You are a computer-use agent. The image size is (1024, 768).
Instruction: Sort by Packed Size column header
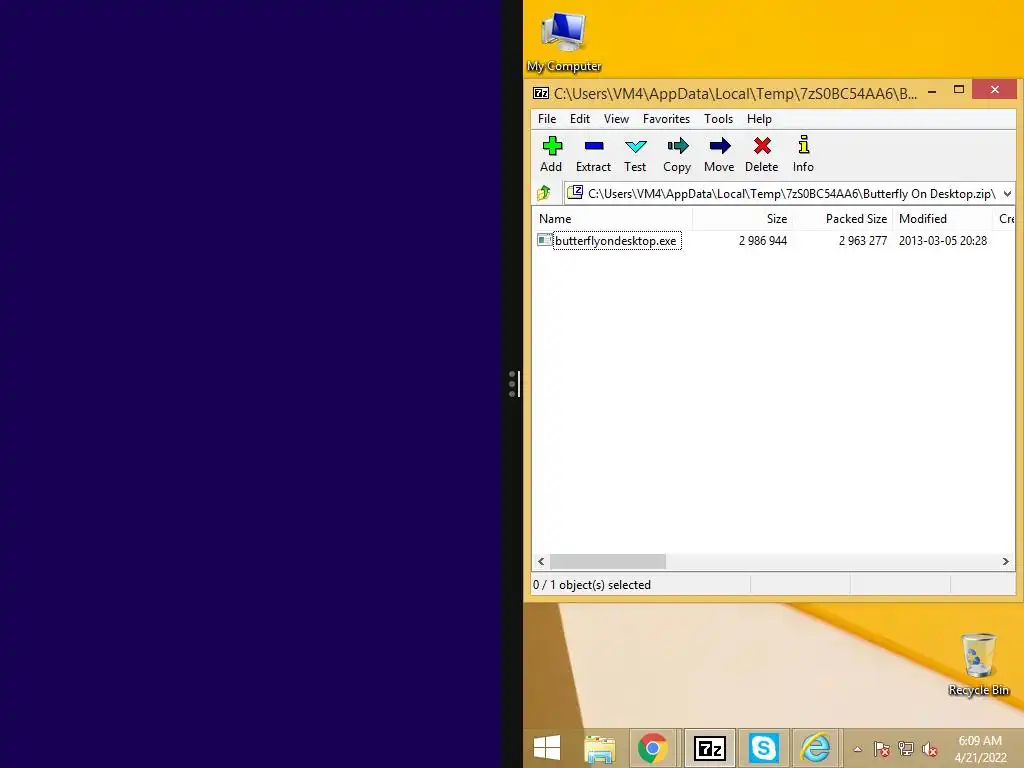842,219
